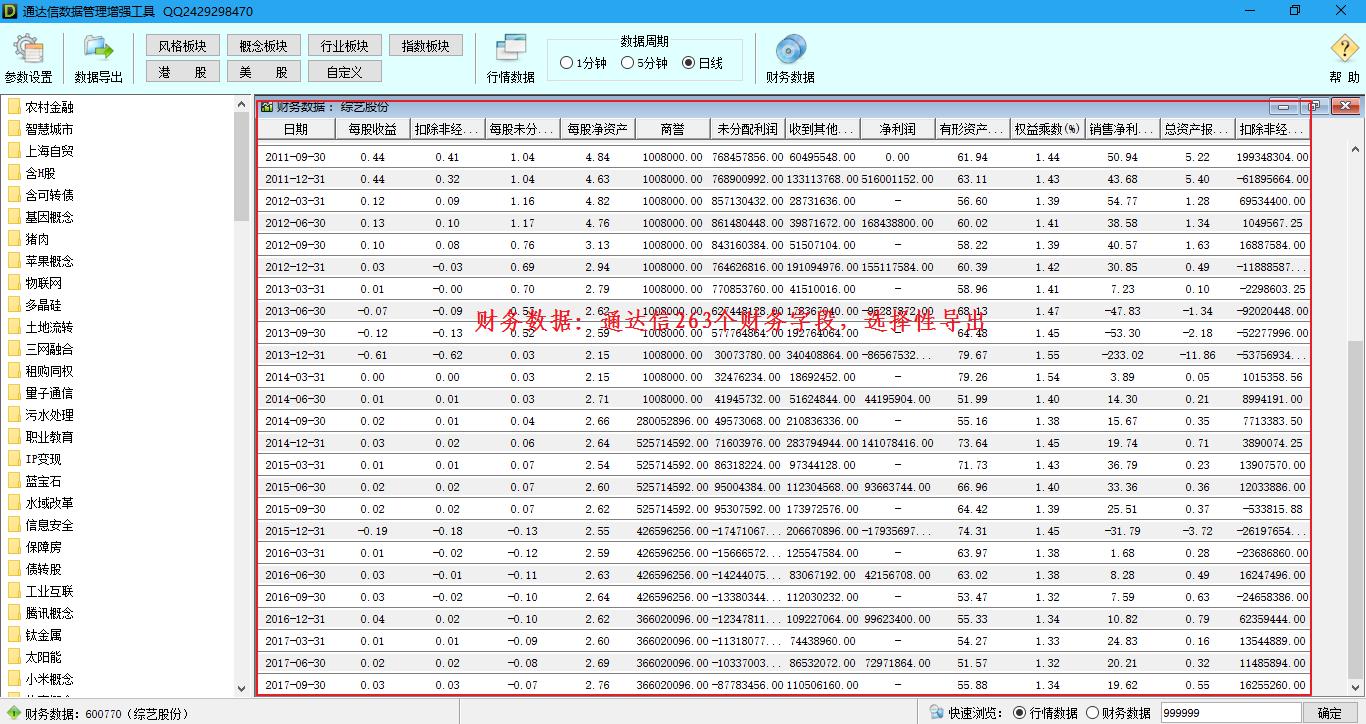Viewport: 1366px width, 724px height.
Task: Open 帮助 help
Action: coord(1344,55)
